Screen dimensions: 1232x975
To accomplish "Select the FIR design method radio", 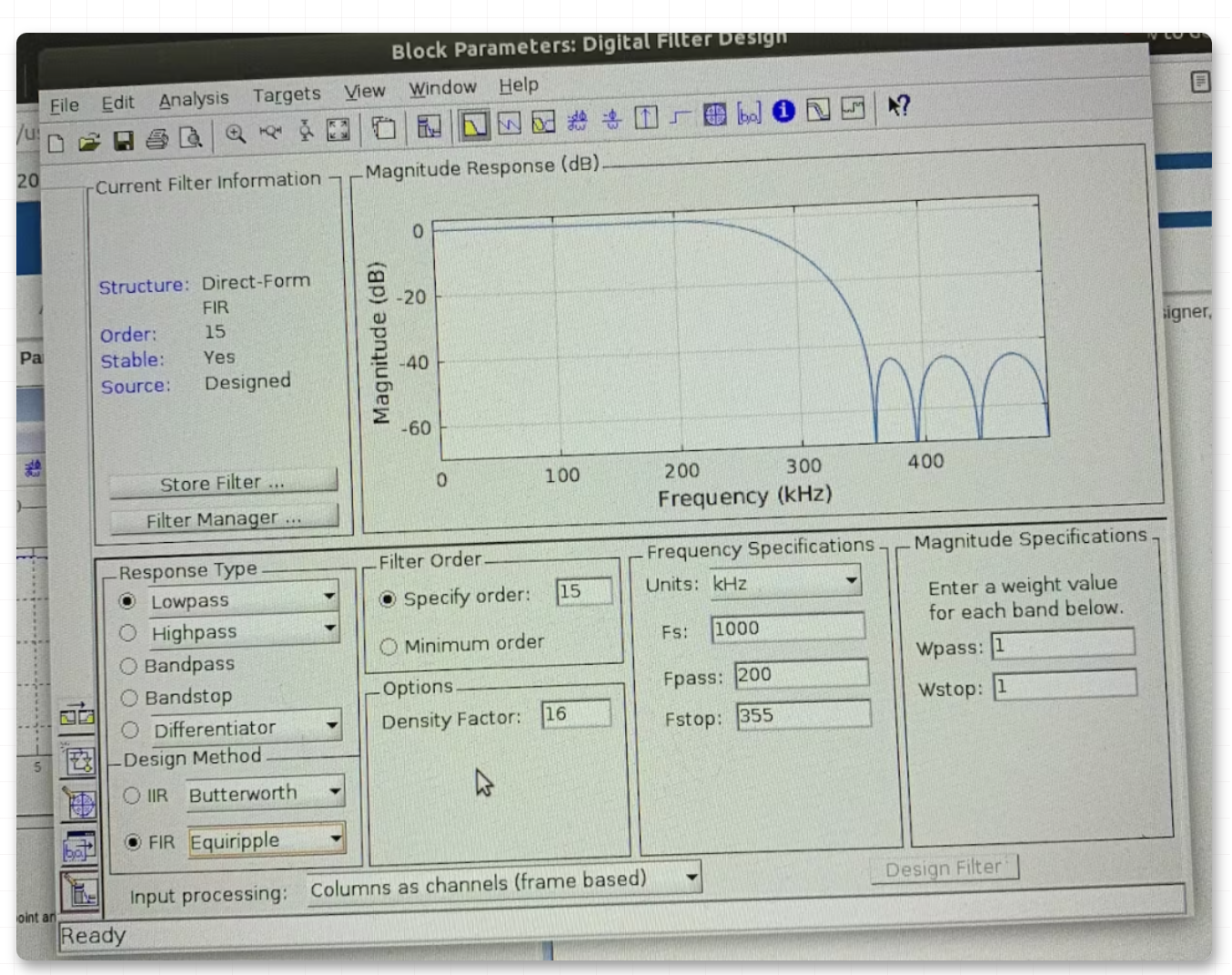I will [133, 842].
